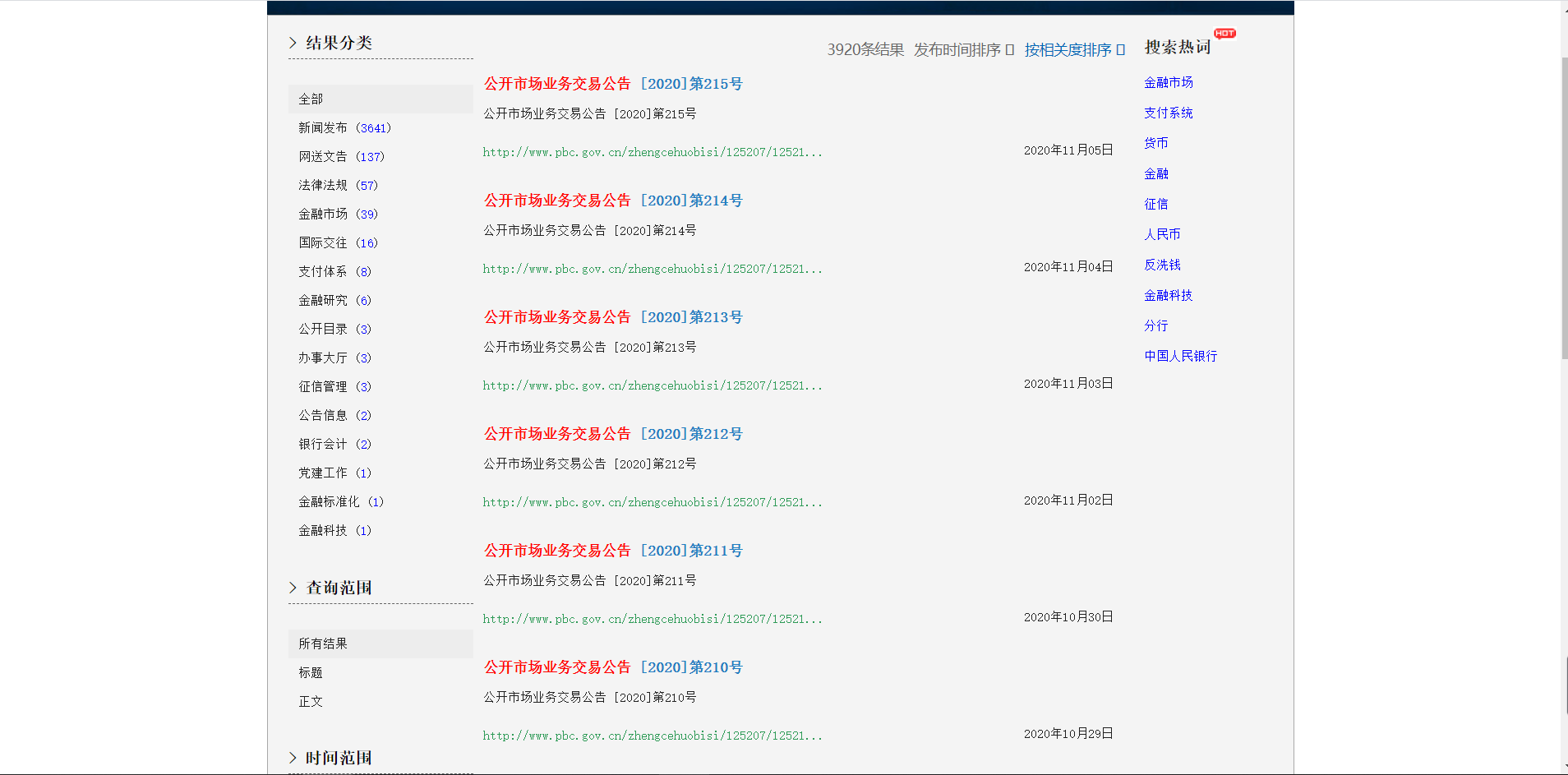Select 正文 query scope
The width and height of the screenshot is (1568, 775).
click(x=311, y=702)
